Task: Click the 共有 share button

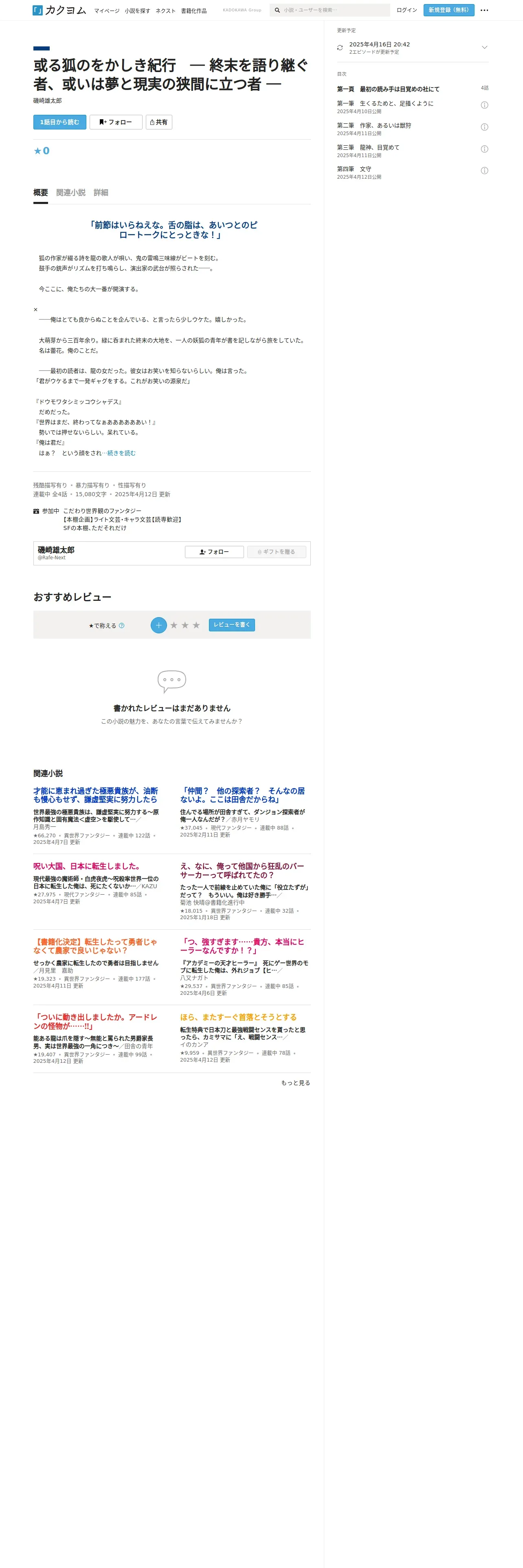Action: pyautogui.click(x=159, y=123)
